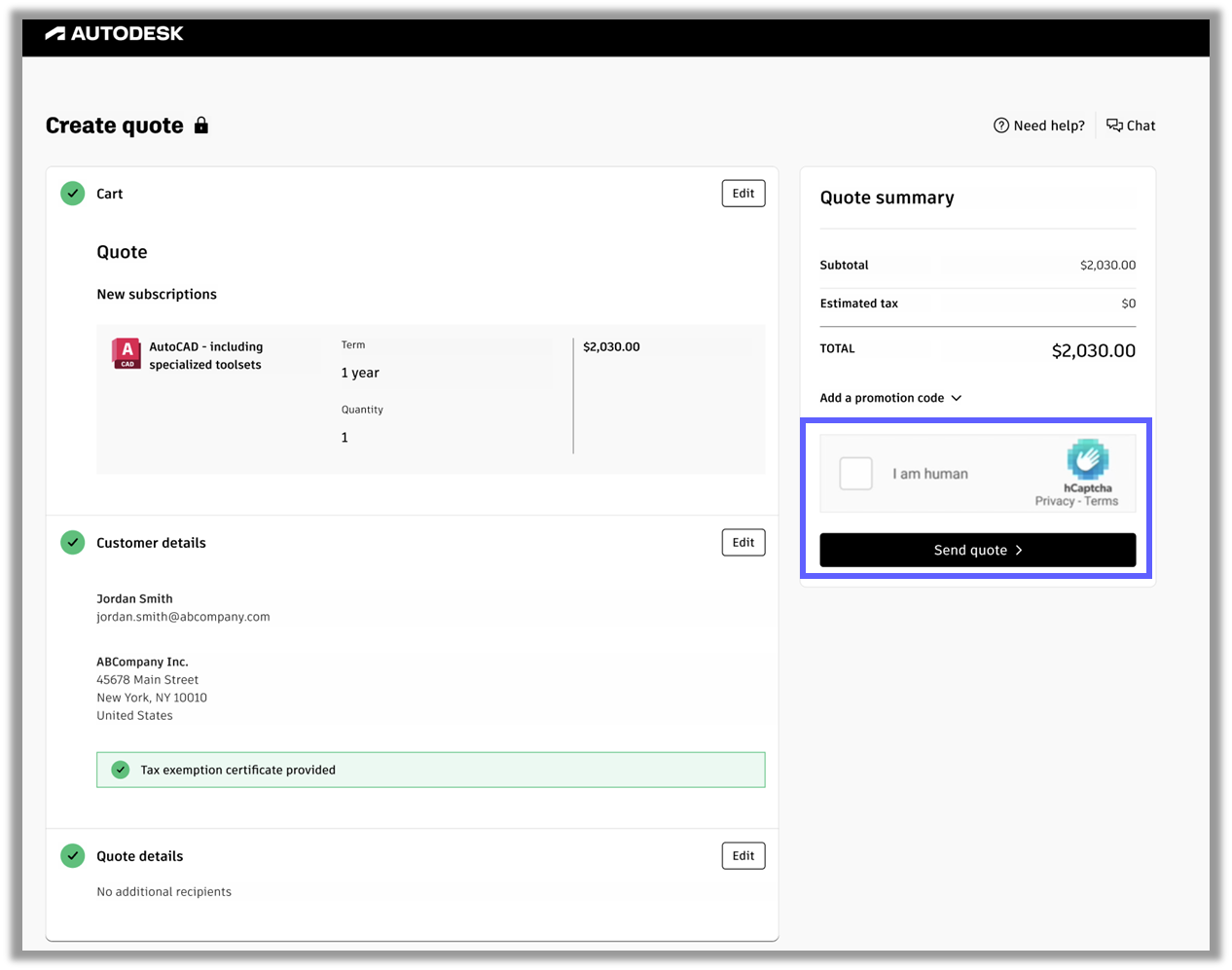Click the ABCompany Inc. company name

(142, 662)
